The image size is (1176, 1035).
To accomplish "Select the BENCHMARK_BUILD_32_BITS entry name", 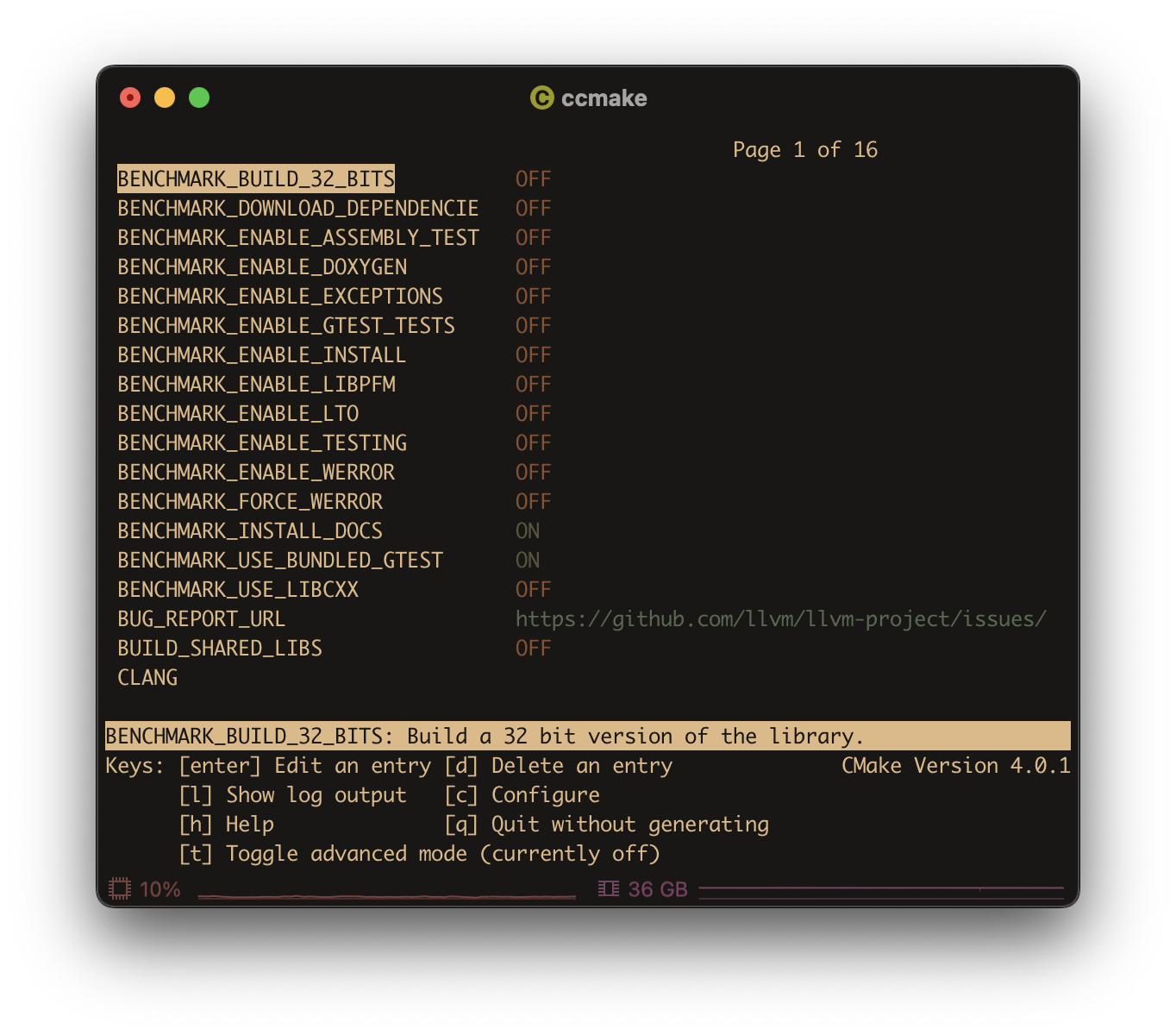I will coord(256,179).
